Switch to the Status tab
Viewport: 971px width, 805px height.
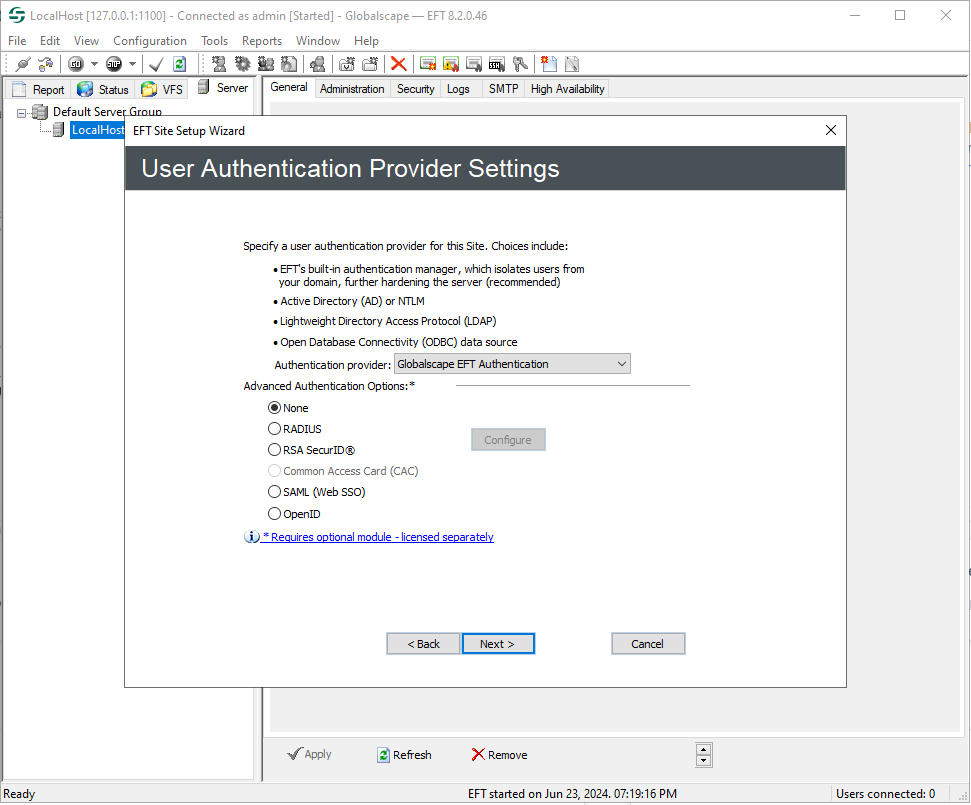click(103, 89)
